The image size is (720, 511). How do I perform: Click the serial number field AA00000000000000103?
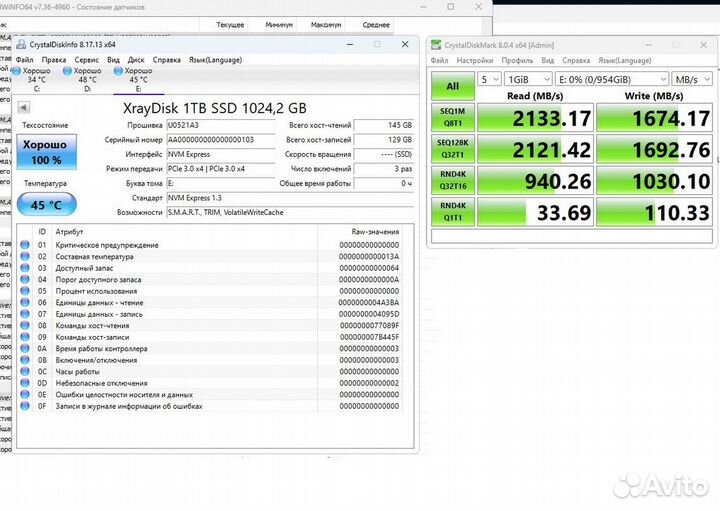pyautogui.click(x=220, y=140)
